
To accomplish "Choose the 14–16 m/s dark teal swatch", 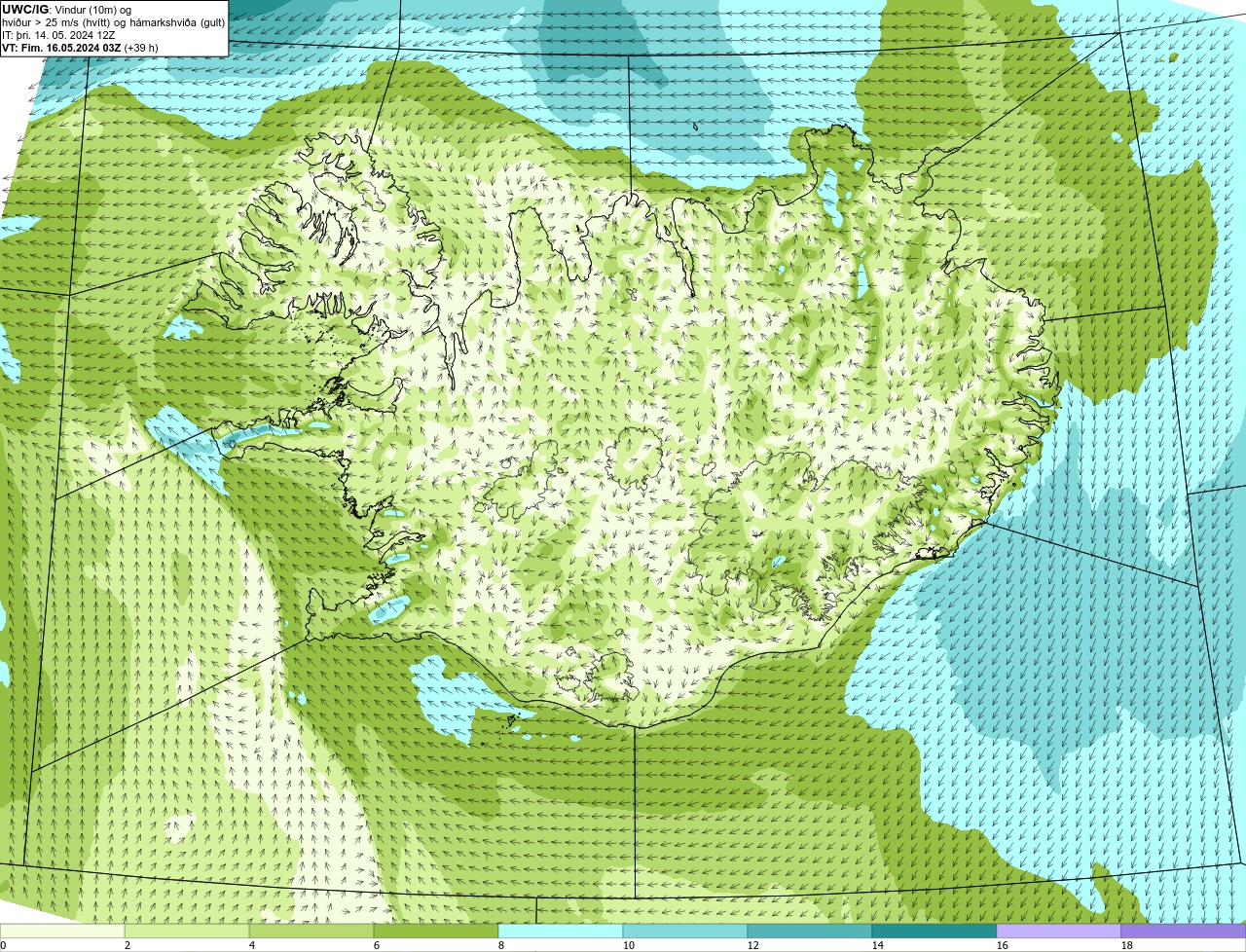I will 934,931.
